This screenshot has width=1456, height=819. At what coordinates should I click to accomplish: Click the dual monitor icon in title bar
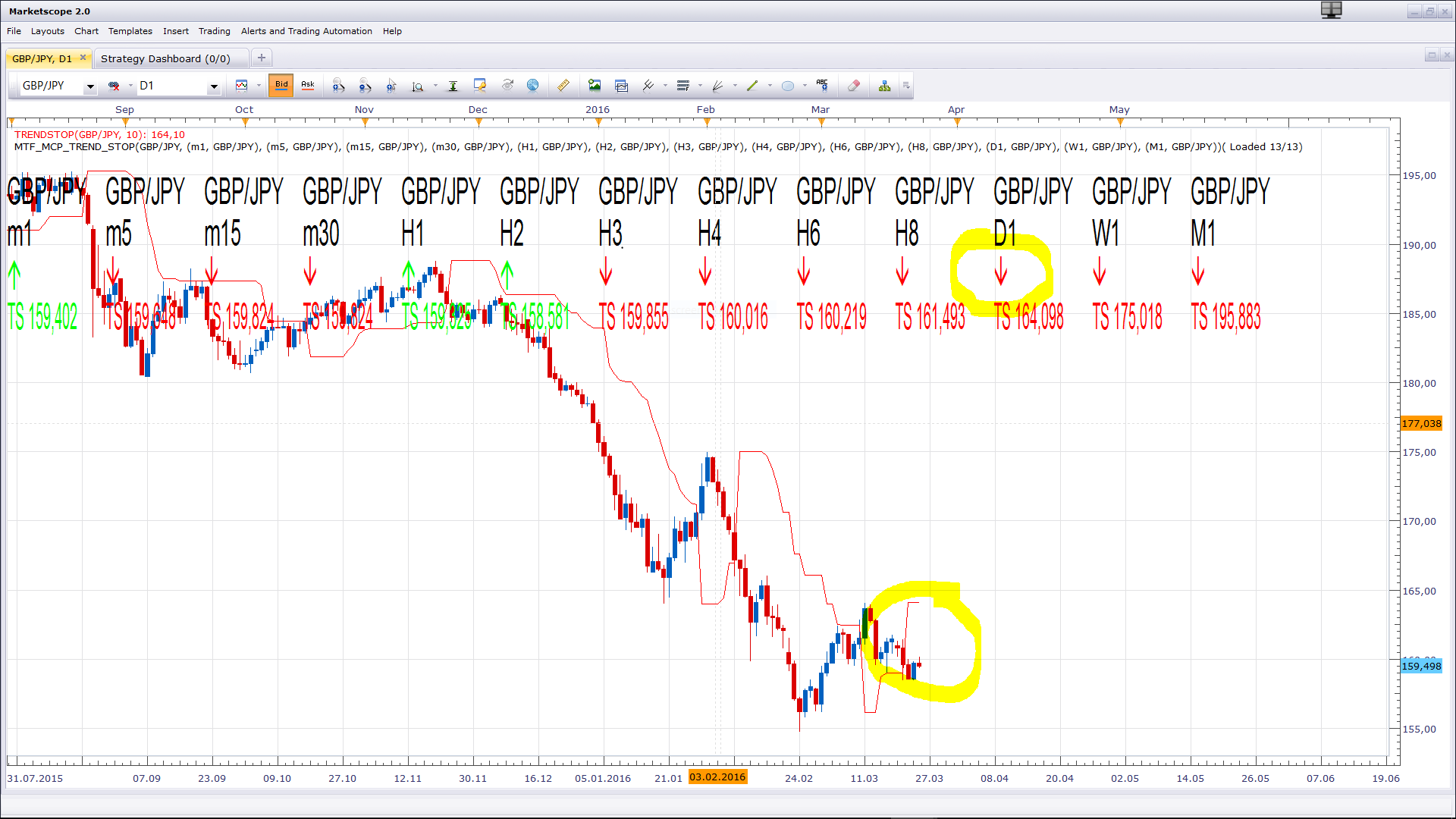1331,10
